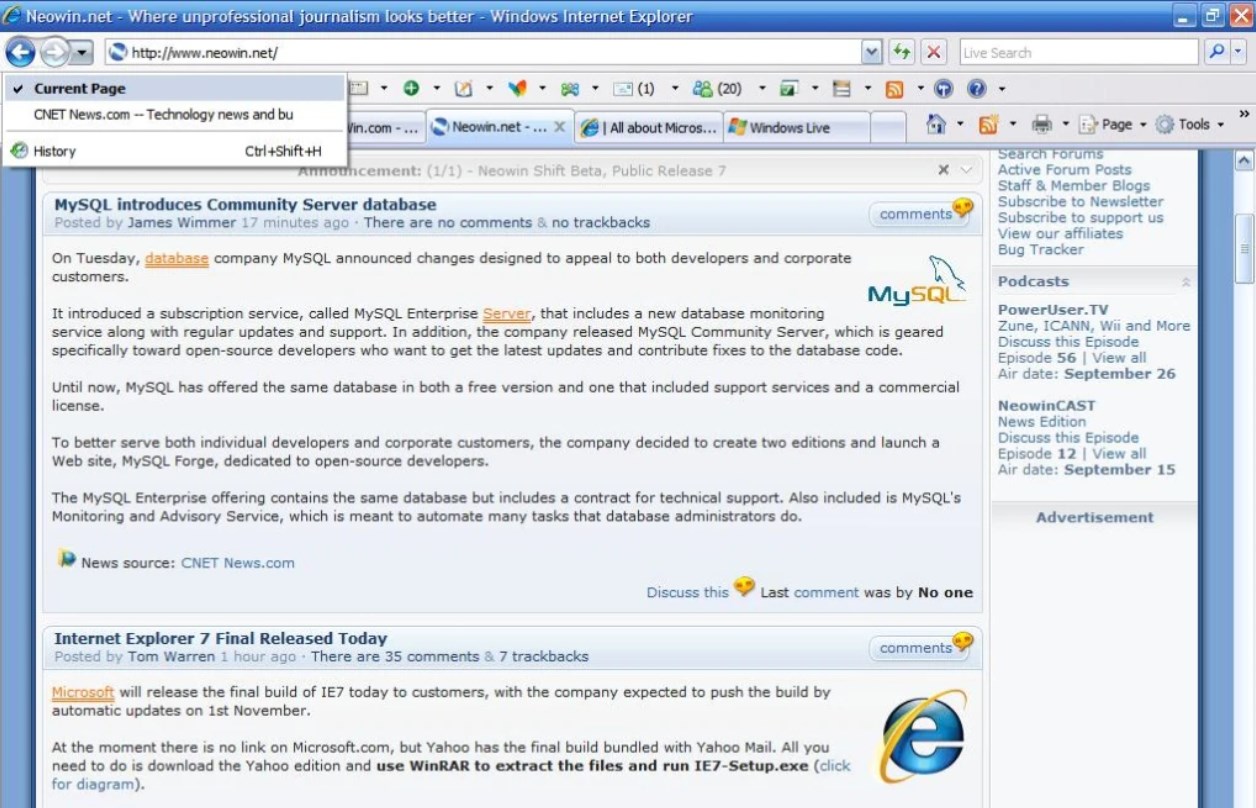This screenshot has width=1256, height=808.
Task: Switch to the Windows Live tab
Action: pyautogui.click(x=797, y=127)
